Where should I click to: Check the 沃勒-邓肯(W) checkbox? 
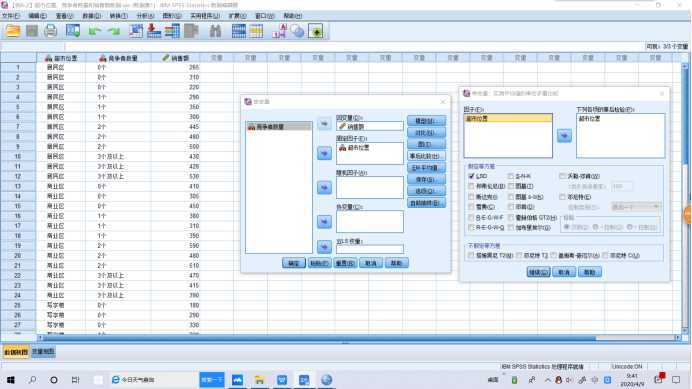pos(563,176)
